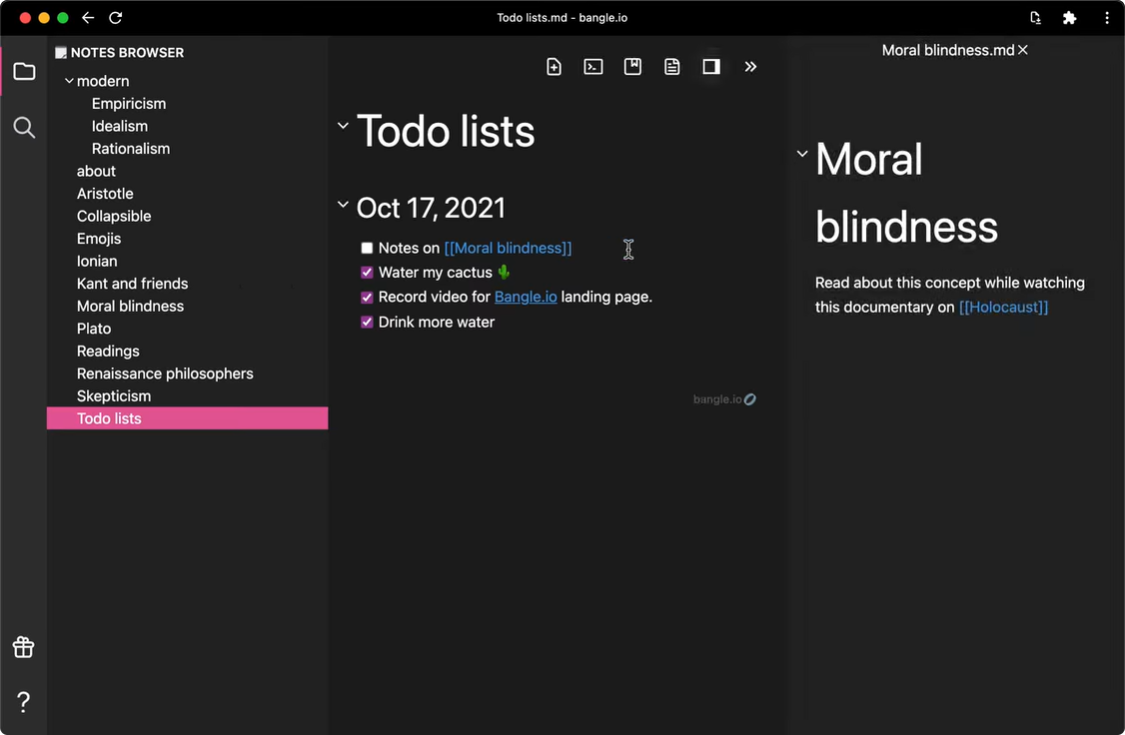Image resolution: width=1125 pixels, height=735 pixels.
Task: Toggle the split editor panel icon
Action: click(711, 67)
